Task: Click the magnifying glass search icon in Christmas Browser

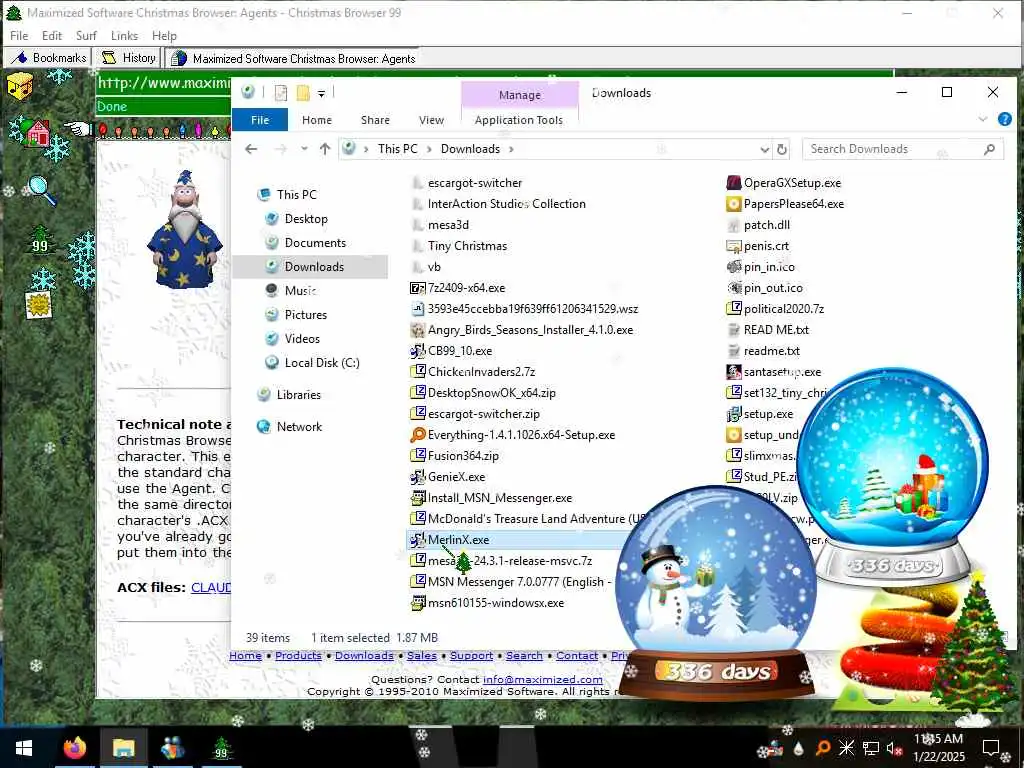Action: (x=42, y=190)
